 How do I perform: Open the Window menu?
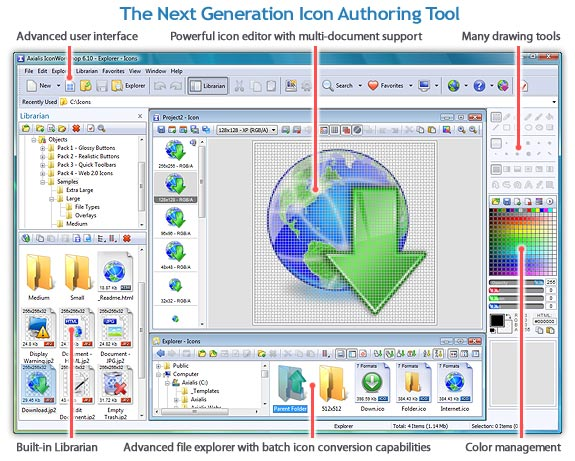(155, 71)
